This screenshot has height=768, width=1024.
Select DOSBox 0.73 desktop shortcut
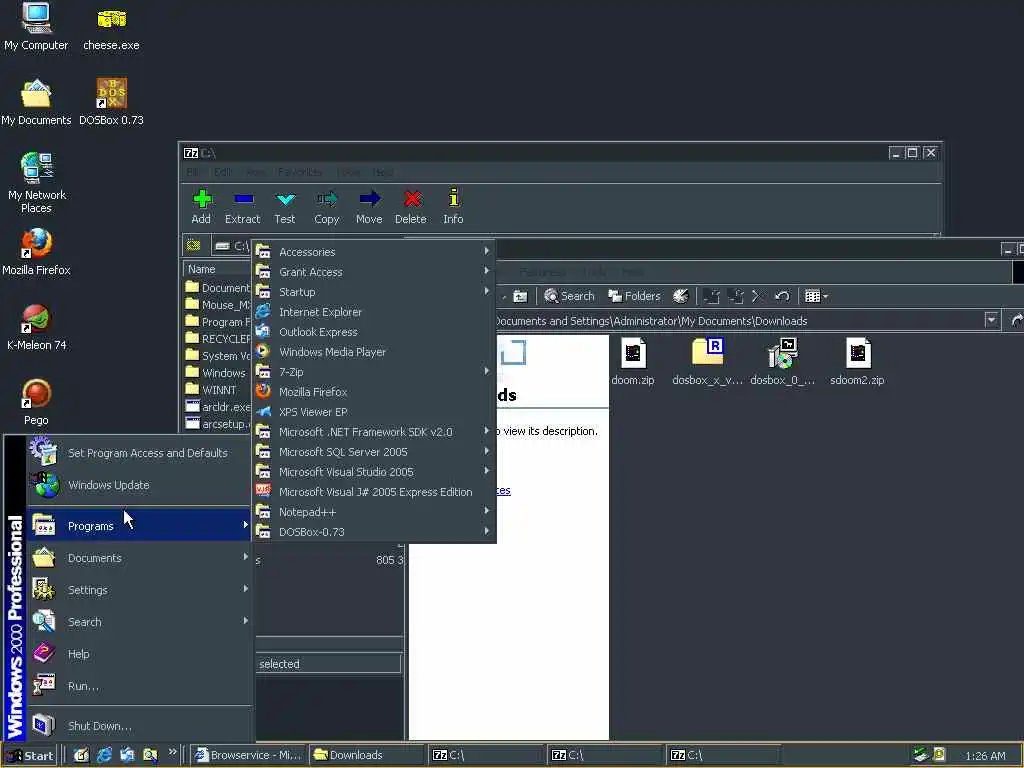(x=111, y=102)
